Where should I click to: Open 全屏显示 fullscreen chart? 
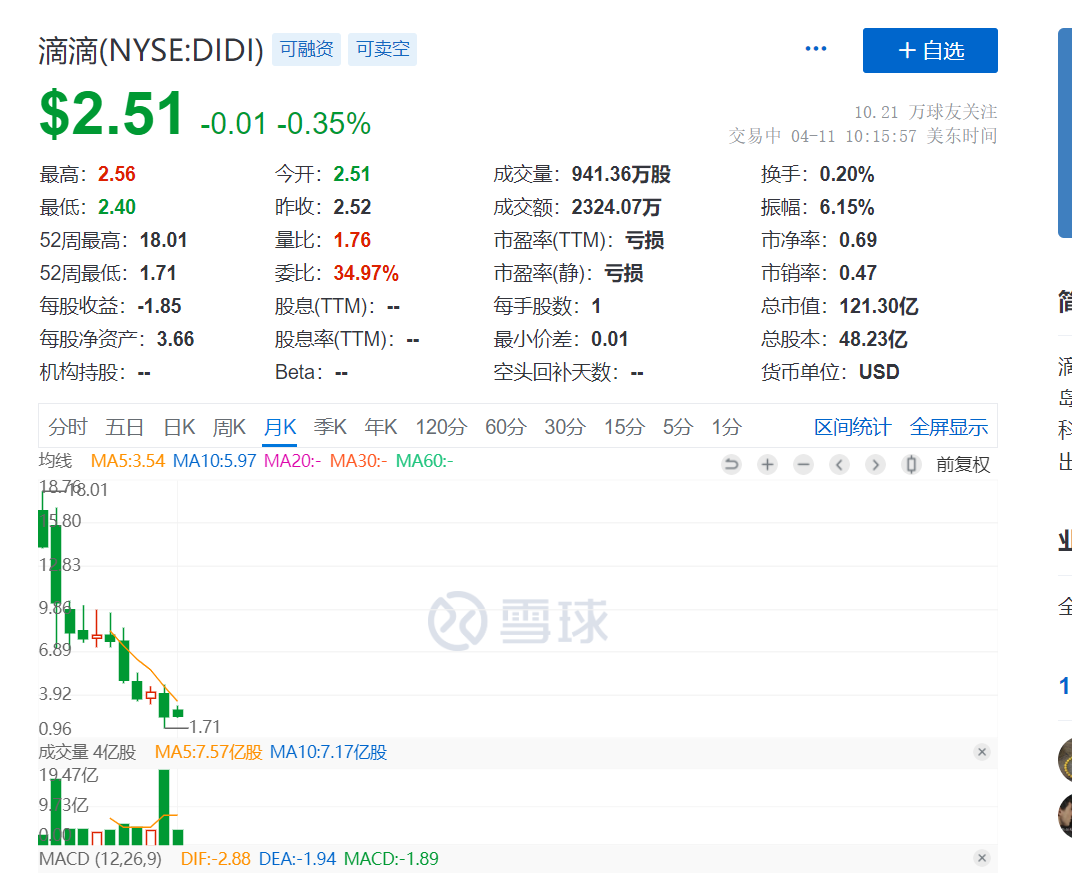[948, 427]
